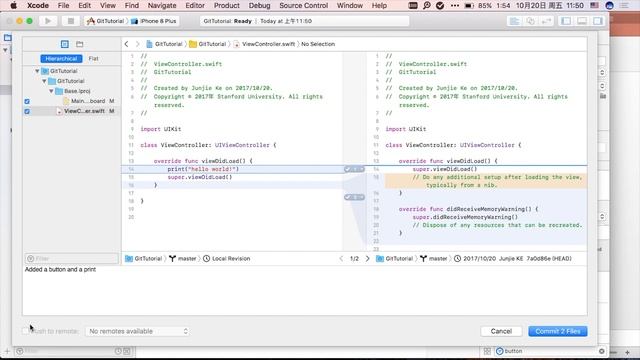Open the Product menu
Image resolution: width=640 pixels, height=360 pixels.
(227, 5)
